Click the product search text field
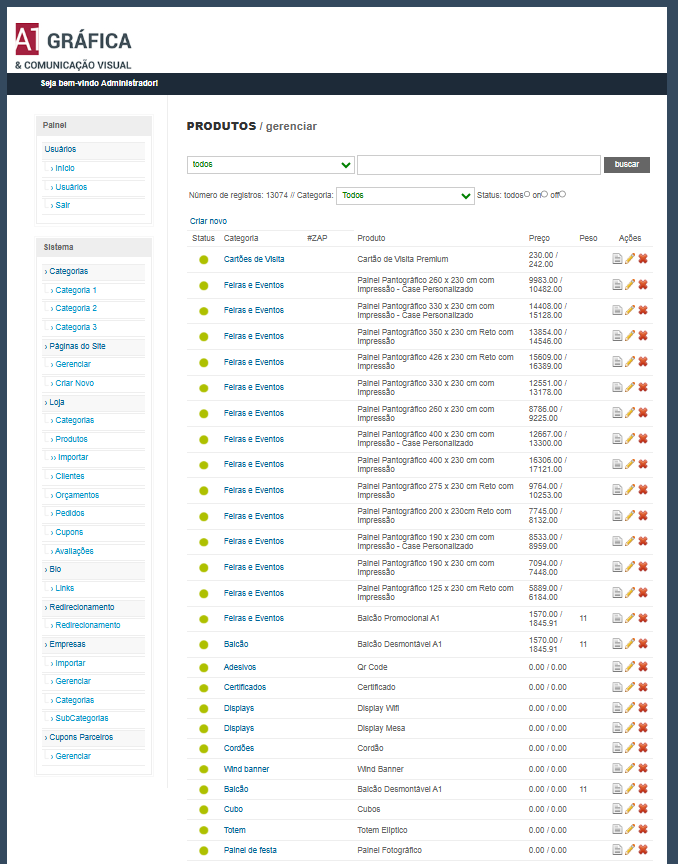 pos(479,165)
